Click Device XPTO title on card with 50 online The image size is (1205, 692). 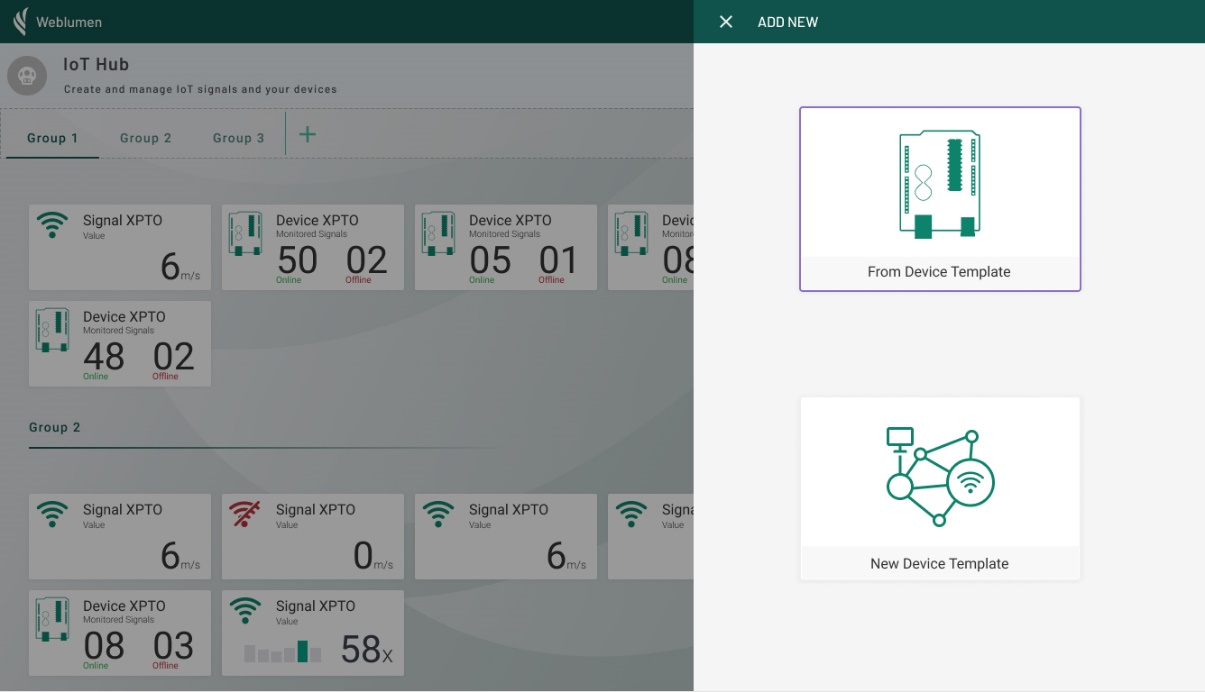[x=317, y=220]
